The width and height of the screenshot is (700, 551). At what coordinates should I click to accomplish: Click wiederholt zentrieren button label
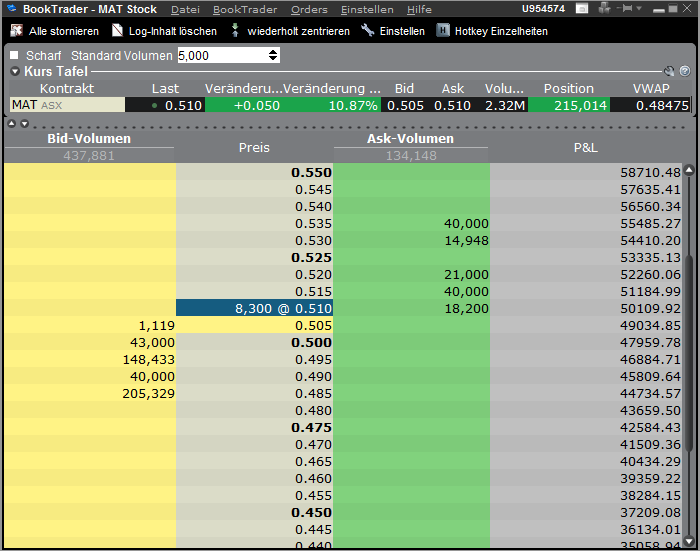(298, 31)
